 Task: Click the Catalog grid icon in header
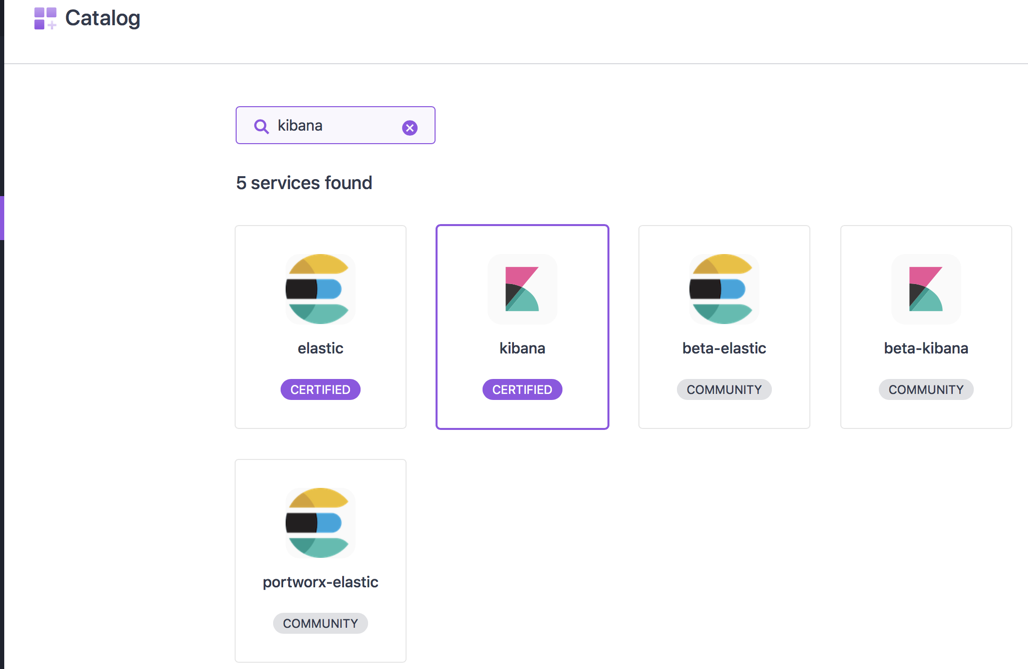pyautogui.click(x=45, y=18)
